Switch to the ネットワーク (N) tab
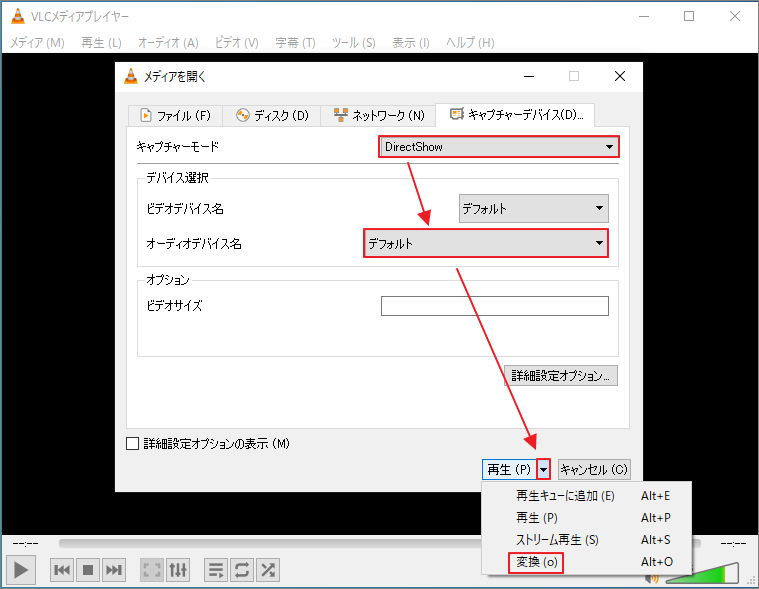This screenshot has width=759, height=589. [378, 115]
